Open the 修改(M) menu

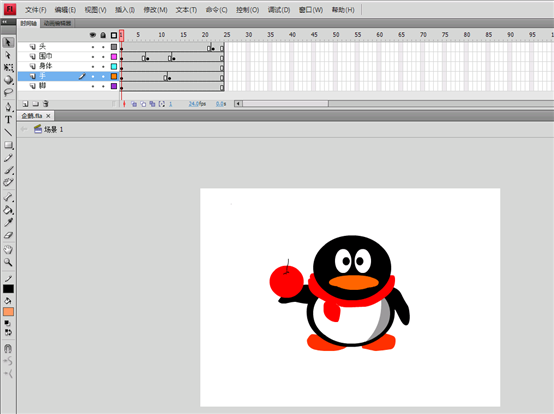click(155, 10)
